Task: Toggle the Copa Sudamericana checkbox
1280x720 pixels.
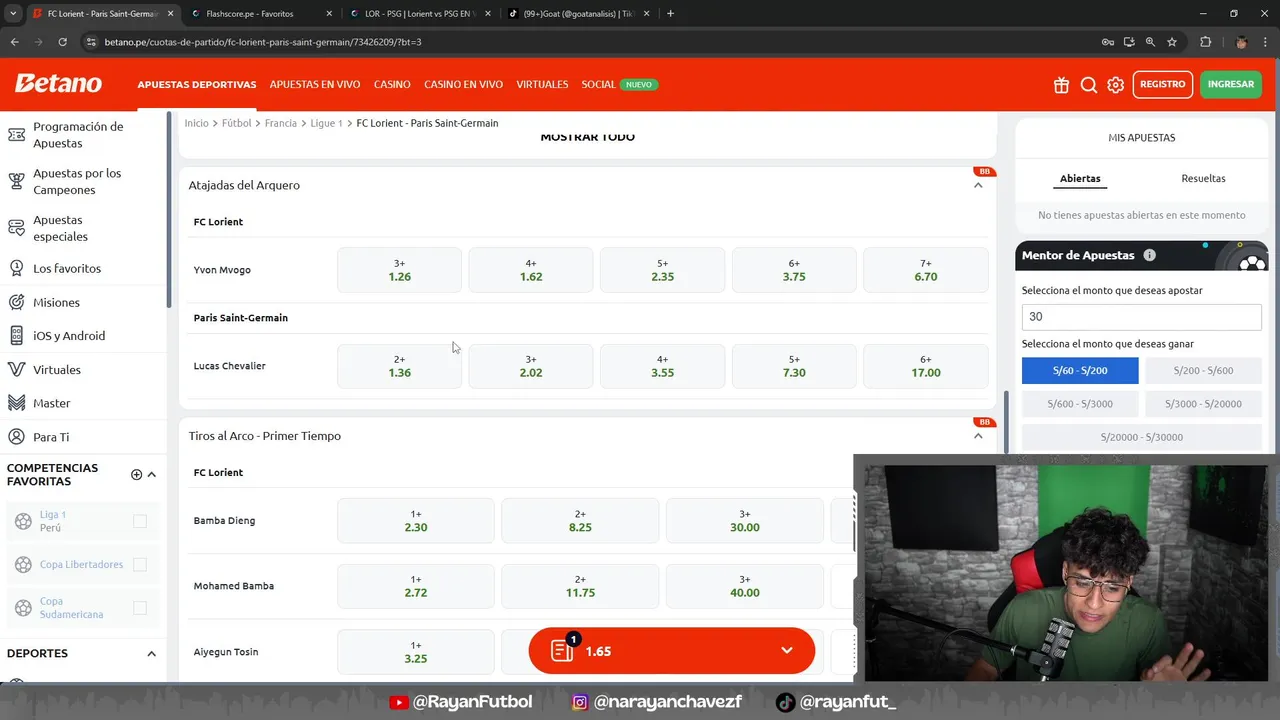Action: [140, 608]
